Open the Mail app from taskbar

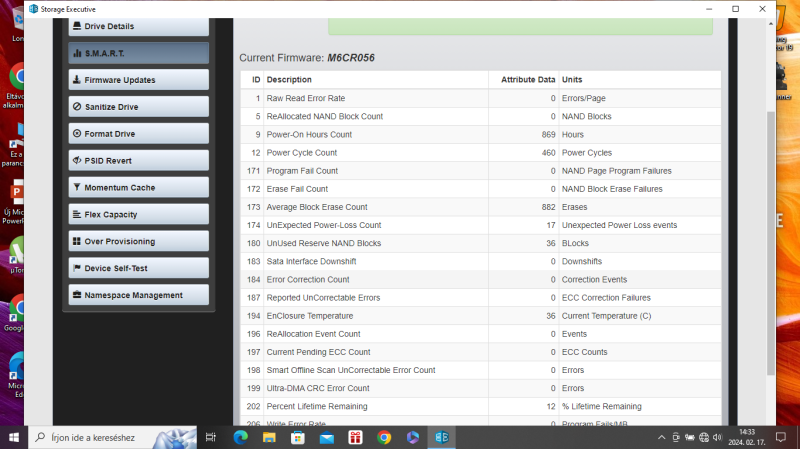327,437
